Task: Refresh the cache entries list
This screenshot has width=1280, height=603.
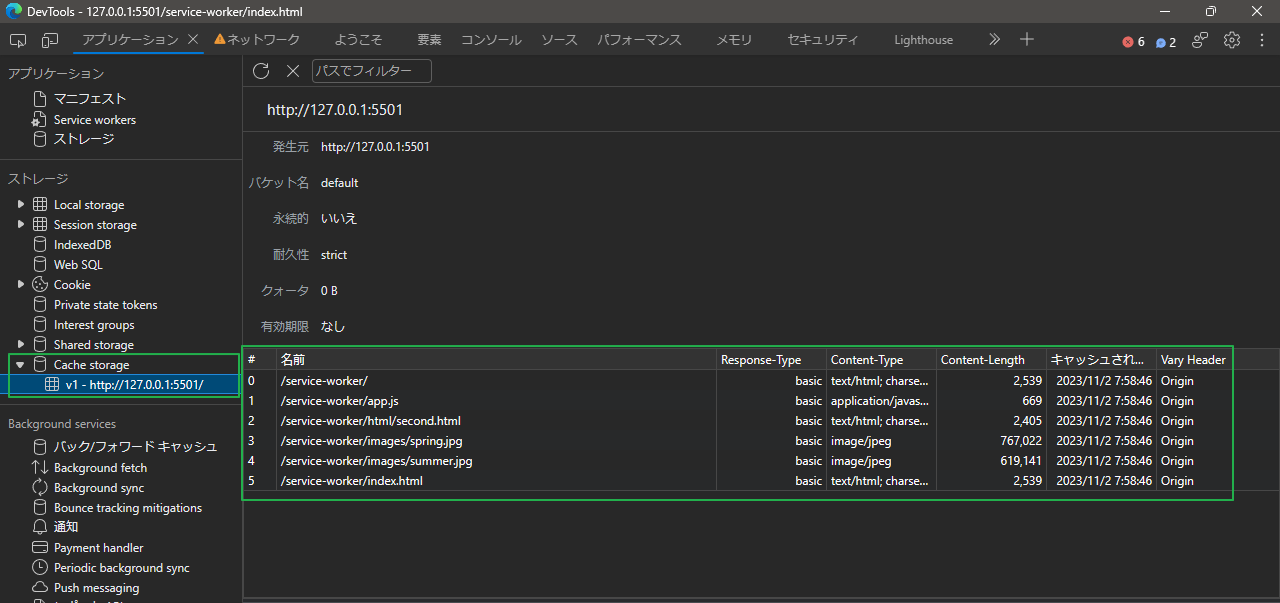Action: pyautogui.click(x=261, y=71)
